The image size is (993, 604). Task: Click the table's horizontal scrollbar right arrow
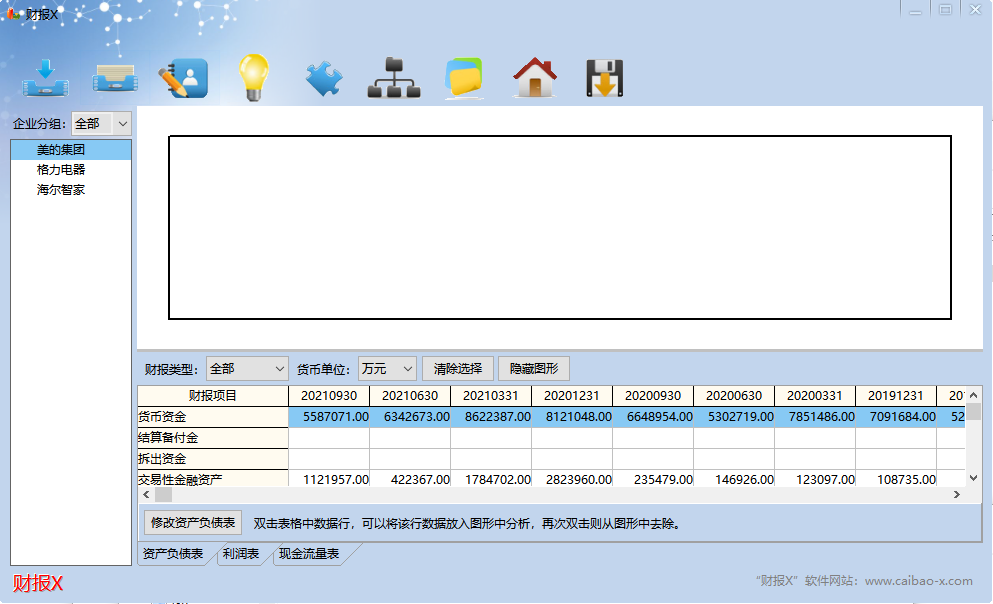tap(957, 494)
